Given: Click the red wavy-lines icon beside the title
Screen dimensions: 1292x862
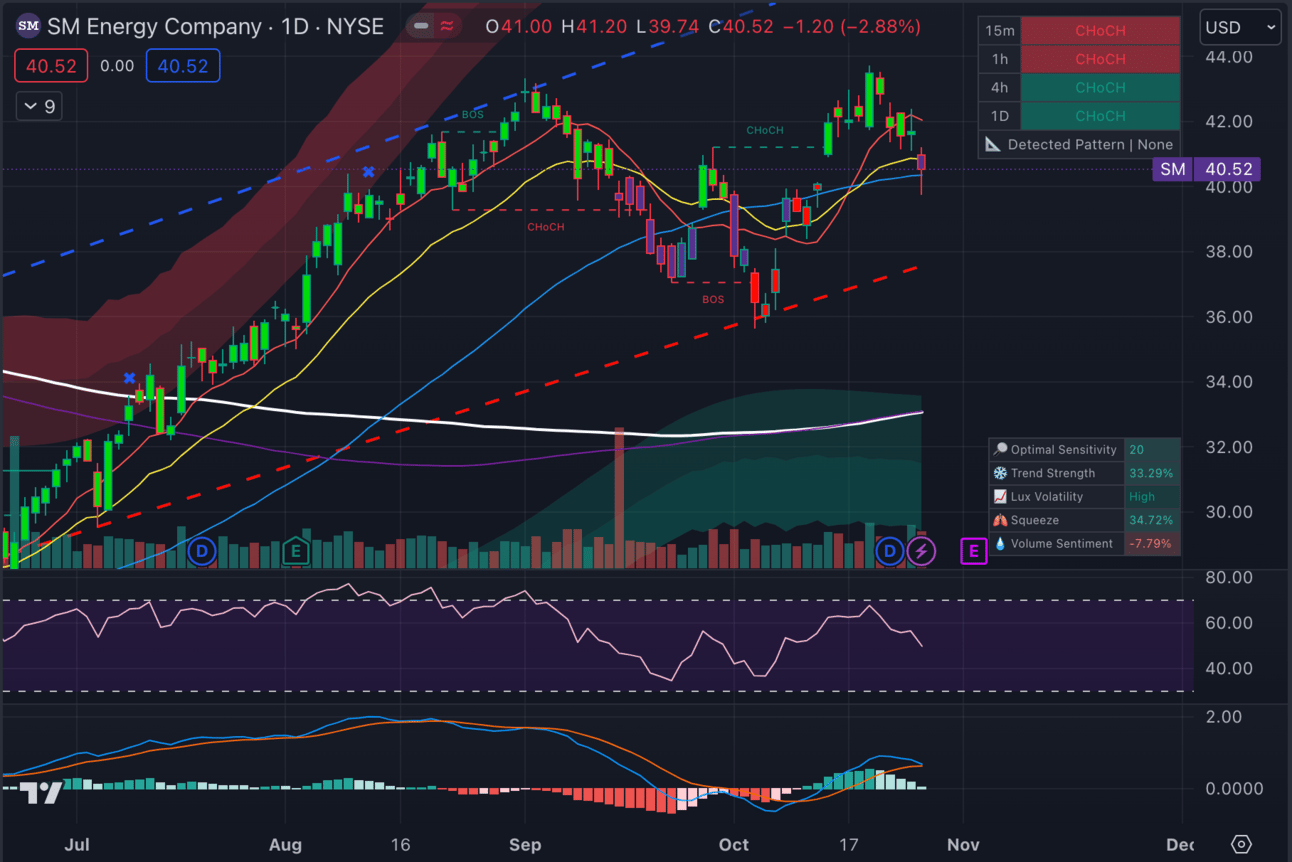Looking at the screenshot, I should tap(447, 26).
